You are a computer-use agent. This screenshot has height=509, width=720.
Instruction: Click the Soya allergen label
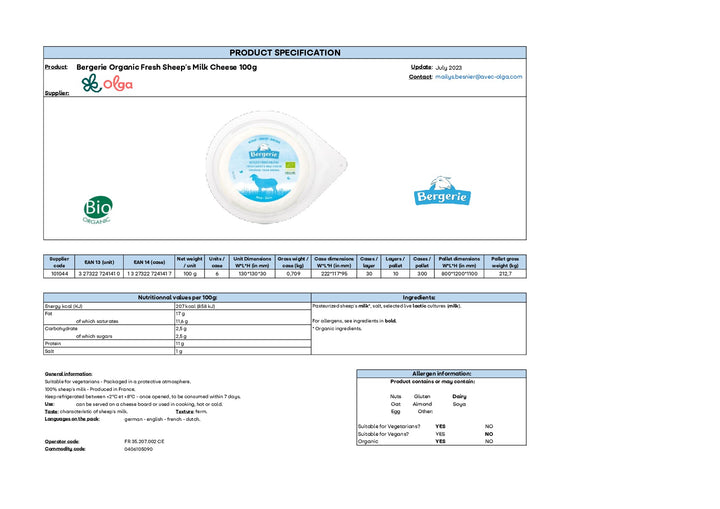tap(459, 404)
